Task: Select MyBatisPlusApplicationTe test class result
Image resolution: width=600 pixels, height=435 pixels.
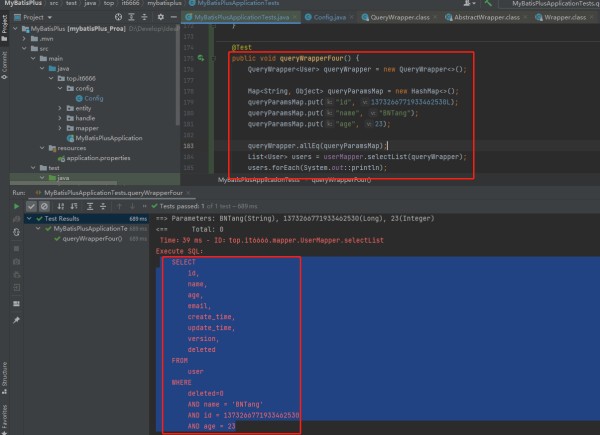Action: [86, 229]
